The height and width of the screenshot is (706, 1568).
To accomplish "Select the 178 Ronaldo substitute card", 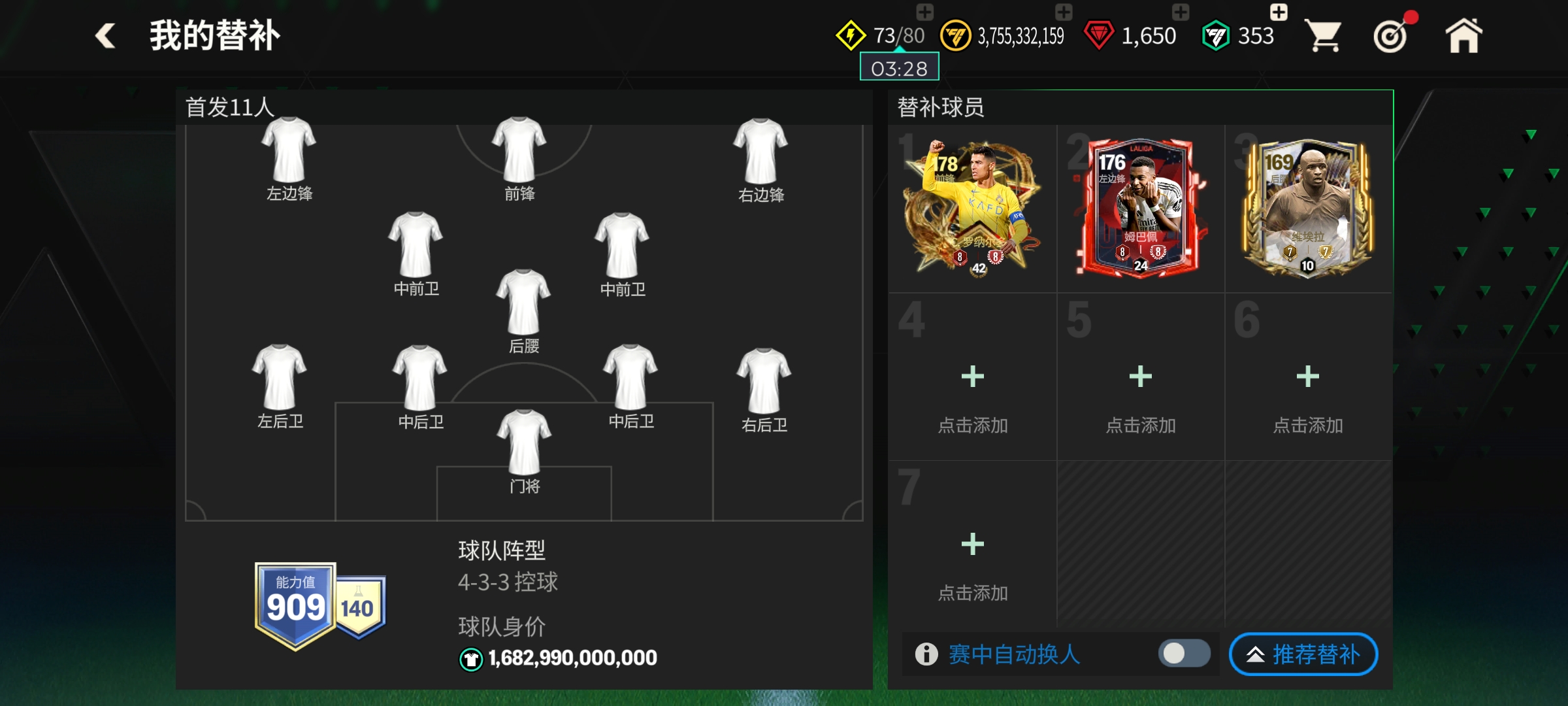I will coord(972,208).
